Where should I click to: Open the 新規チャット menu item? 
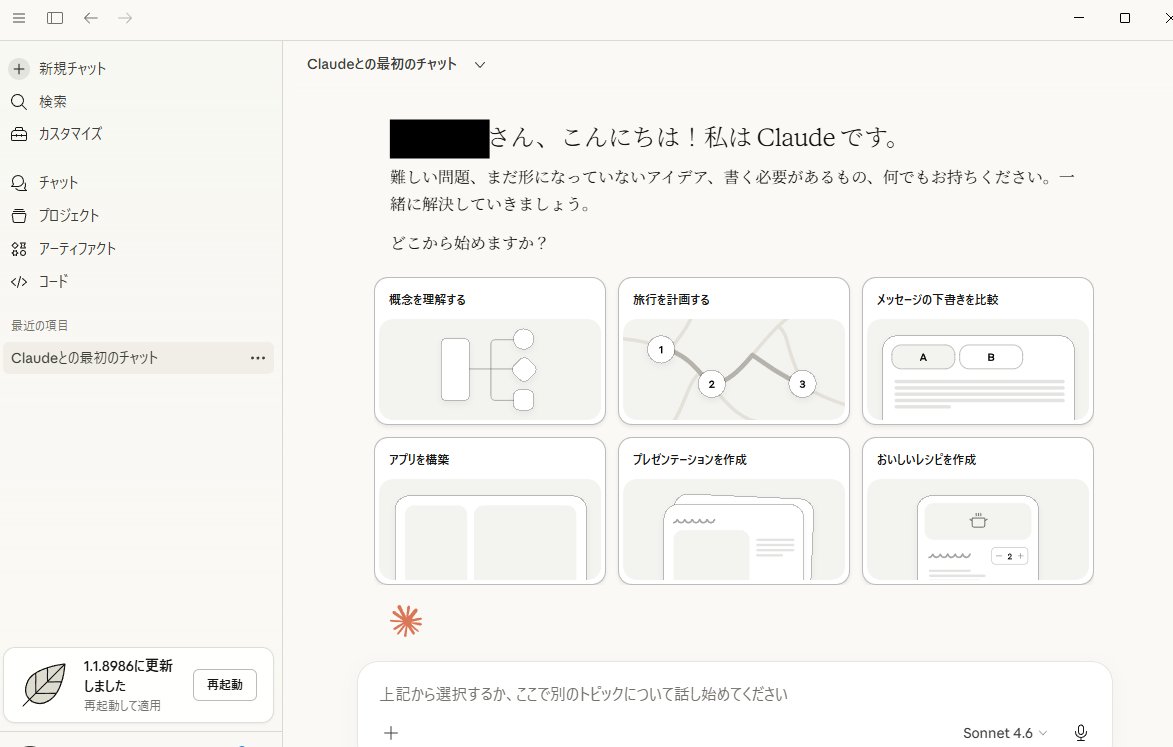73,69
